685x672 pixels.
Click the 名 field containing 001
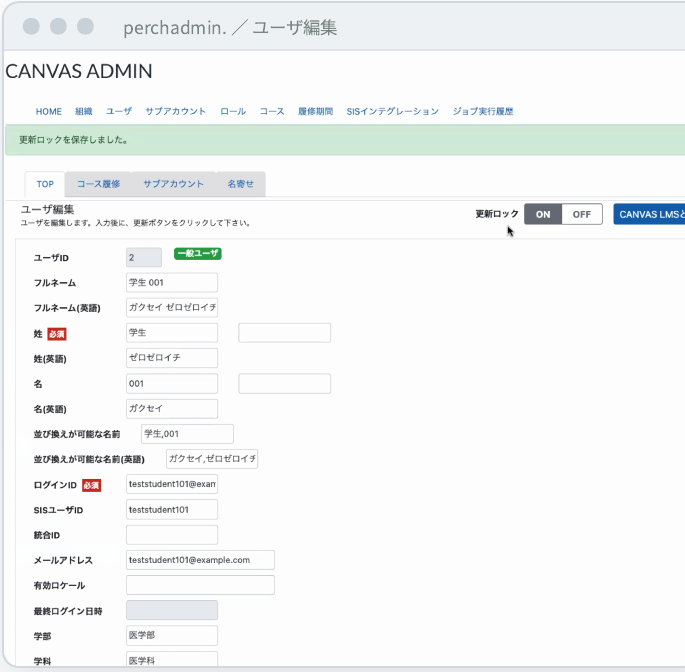coord(172,384)
